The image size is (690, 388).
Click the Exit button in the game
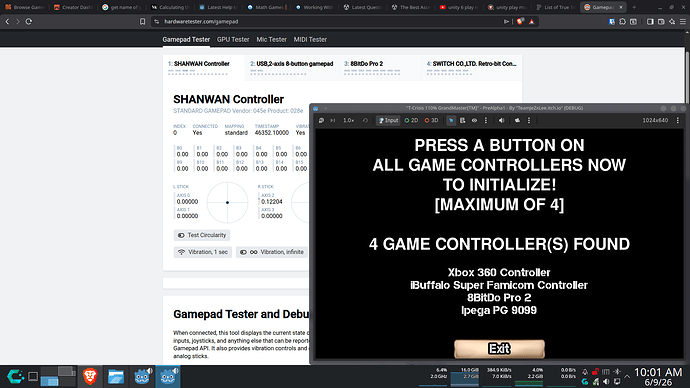(499, 349)
